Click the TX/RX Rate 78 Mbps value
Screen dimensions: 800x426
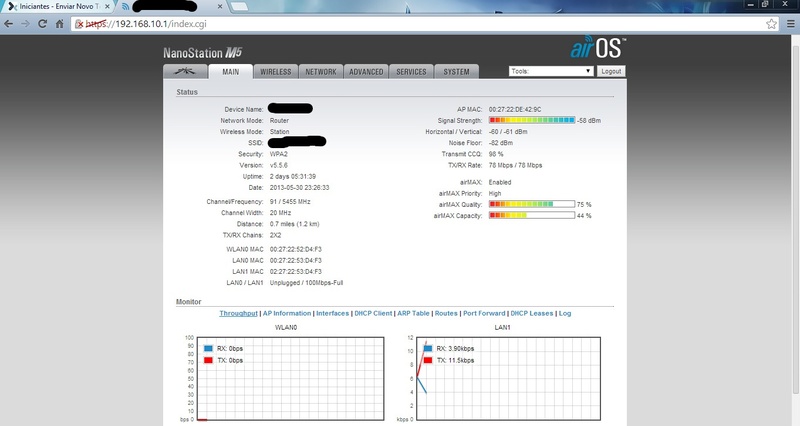click(515, 165)
